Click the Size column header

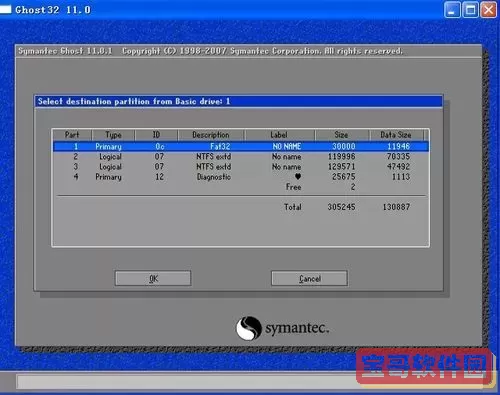(341, 135)
